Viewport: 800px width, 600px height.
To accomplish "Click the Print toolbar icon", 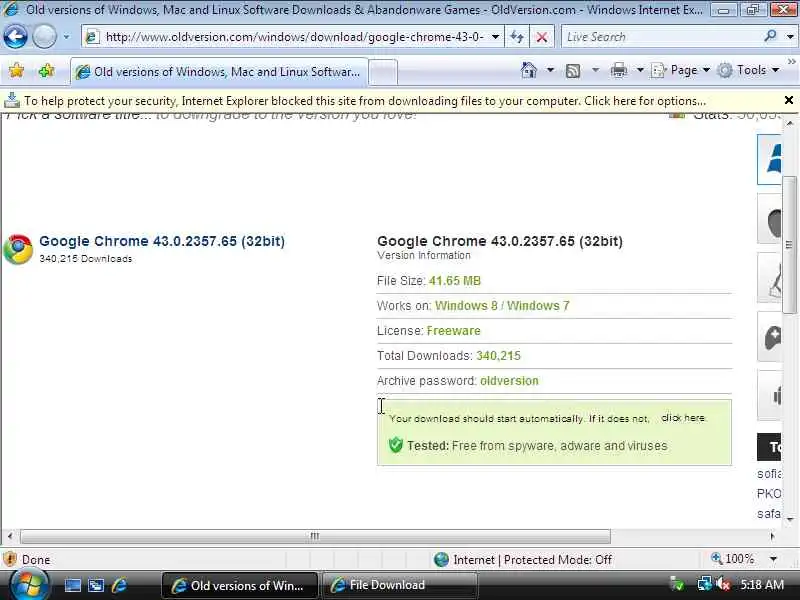I will click(x=618, y=70).
